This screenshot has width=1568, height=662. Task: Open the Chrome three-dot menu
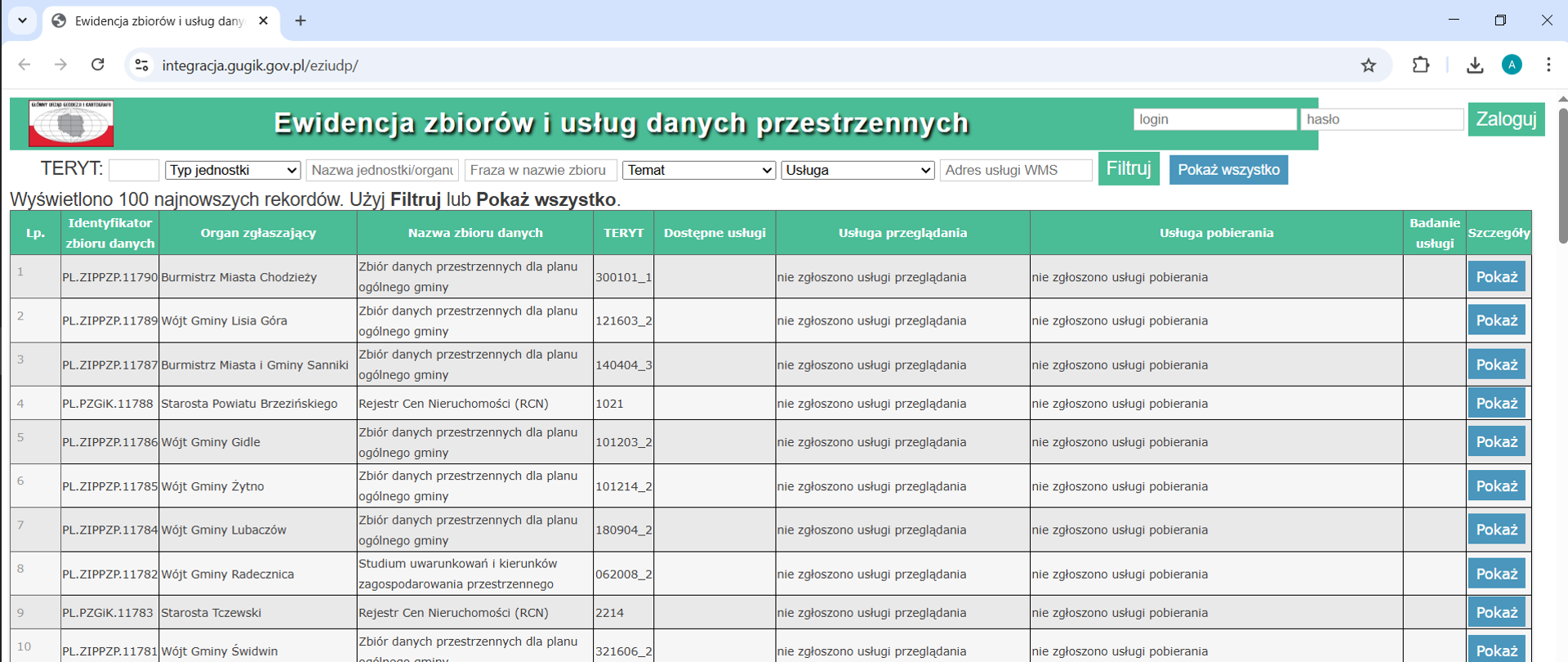[1548, 65]
